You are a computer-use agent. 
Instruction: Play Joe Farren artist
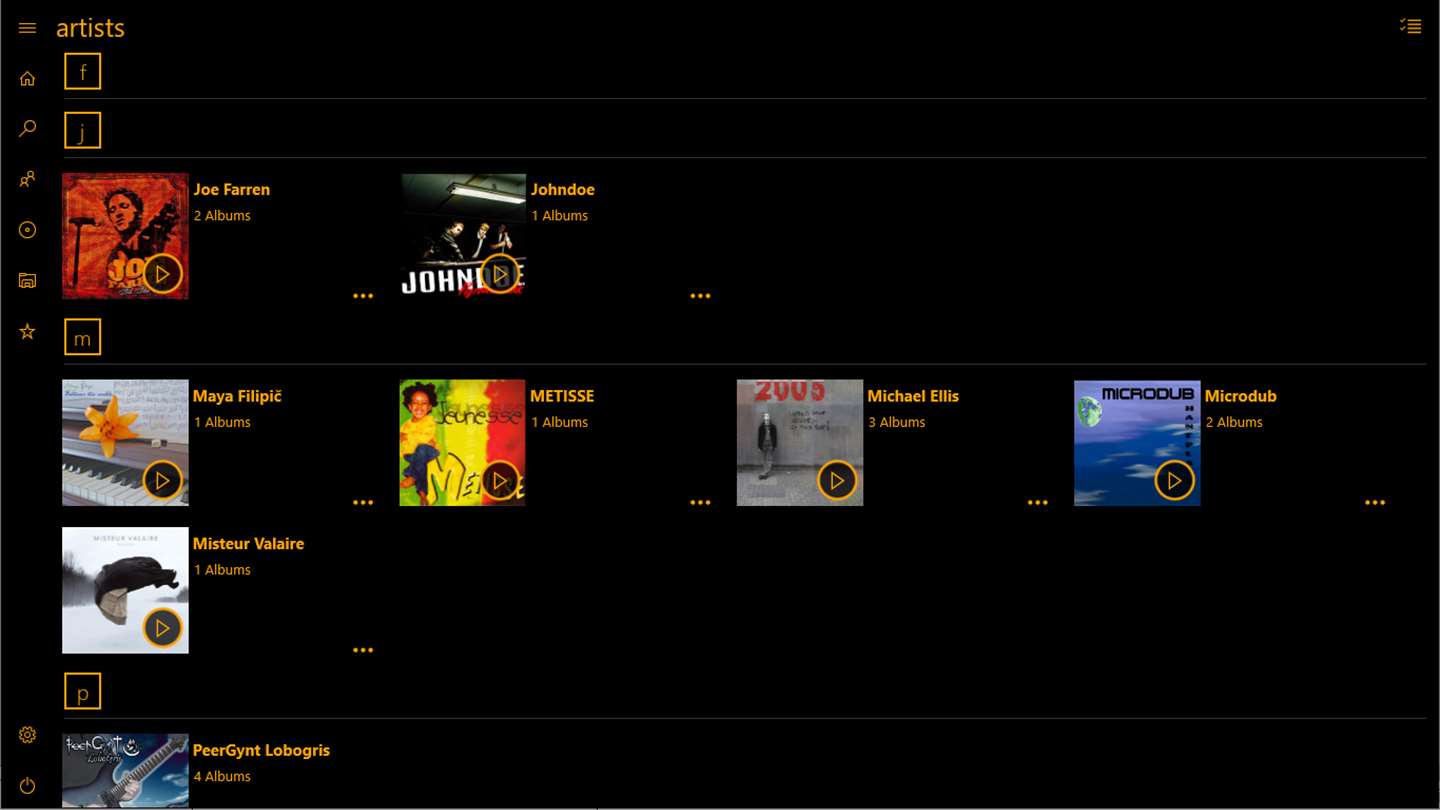click(162, 274)
